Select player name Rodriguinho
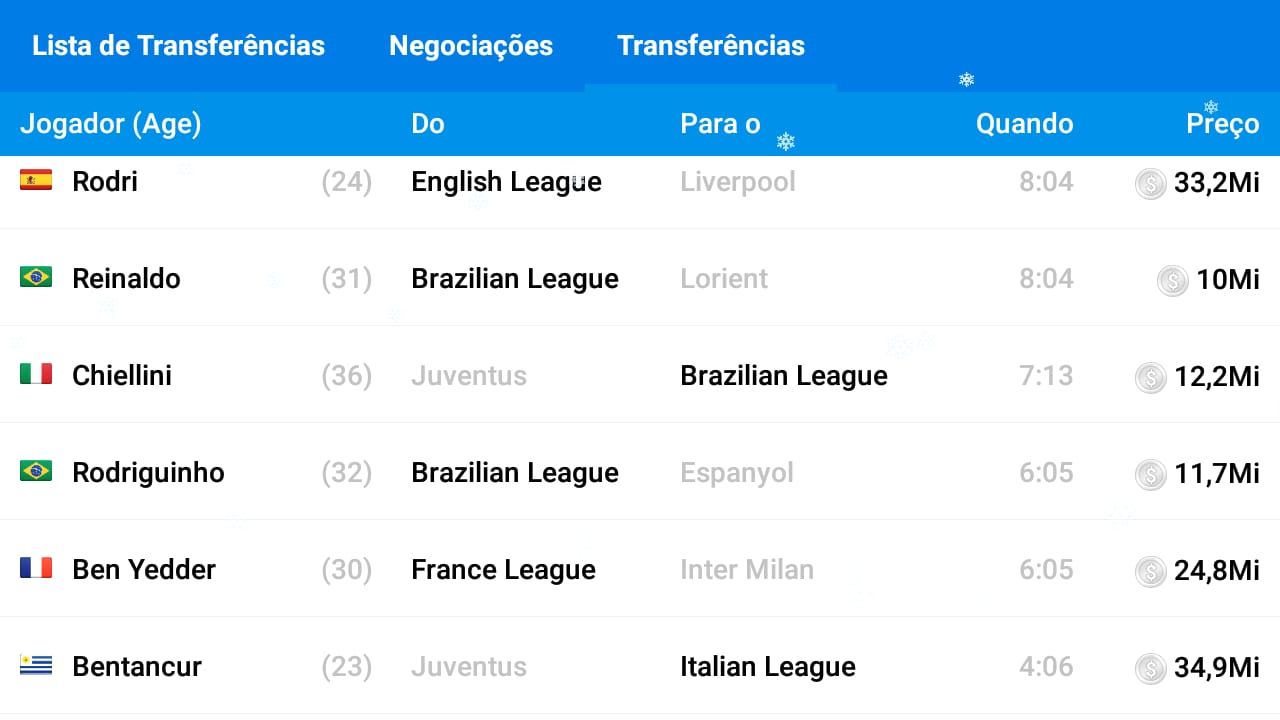Viewport: 1280px width, 720px height. pyautogui.click(x=148, y=473)
